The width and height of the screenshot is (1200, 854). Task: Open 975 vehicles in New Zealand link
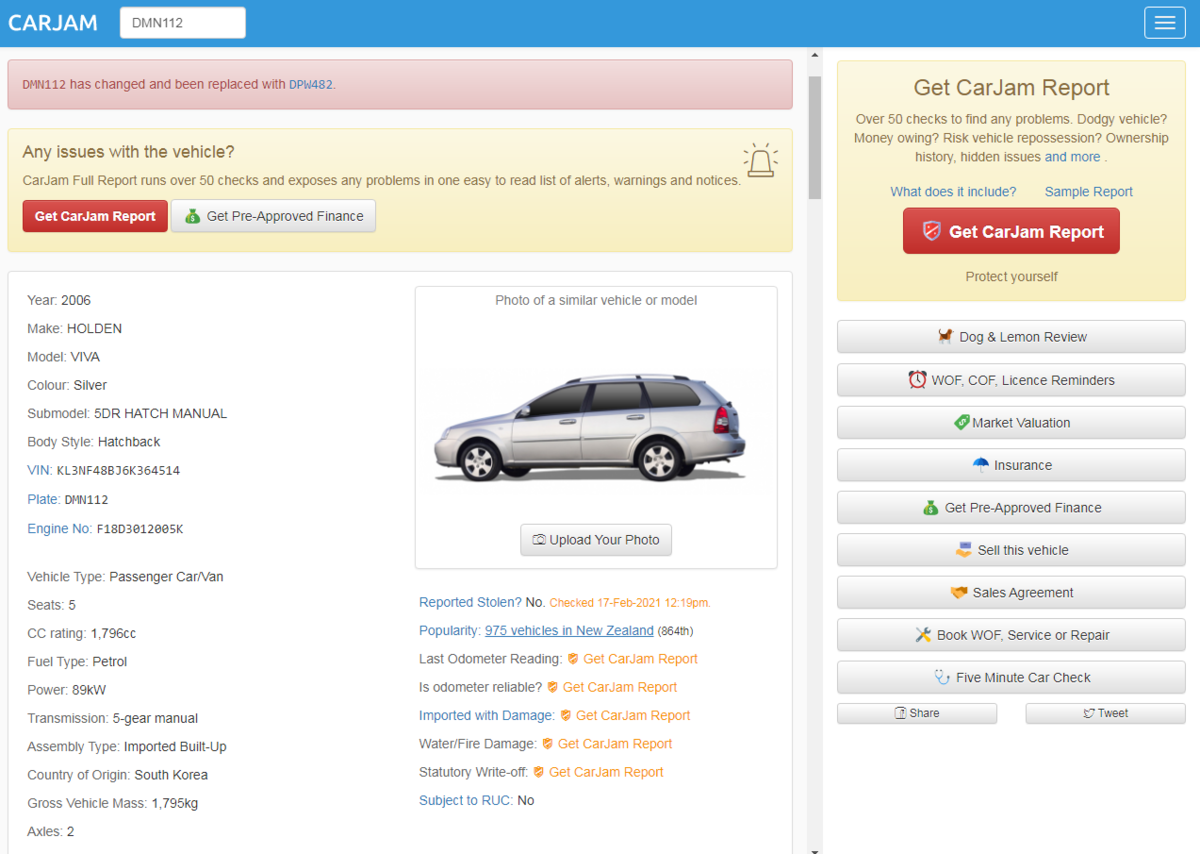[x=569, y=631]
